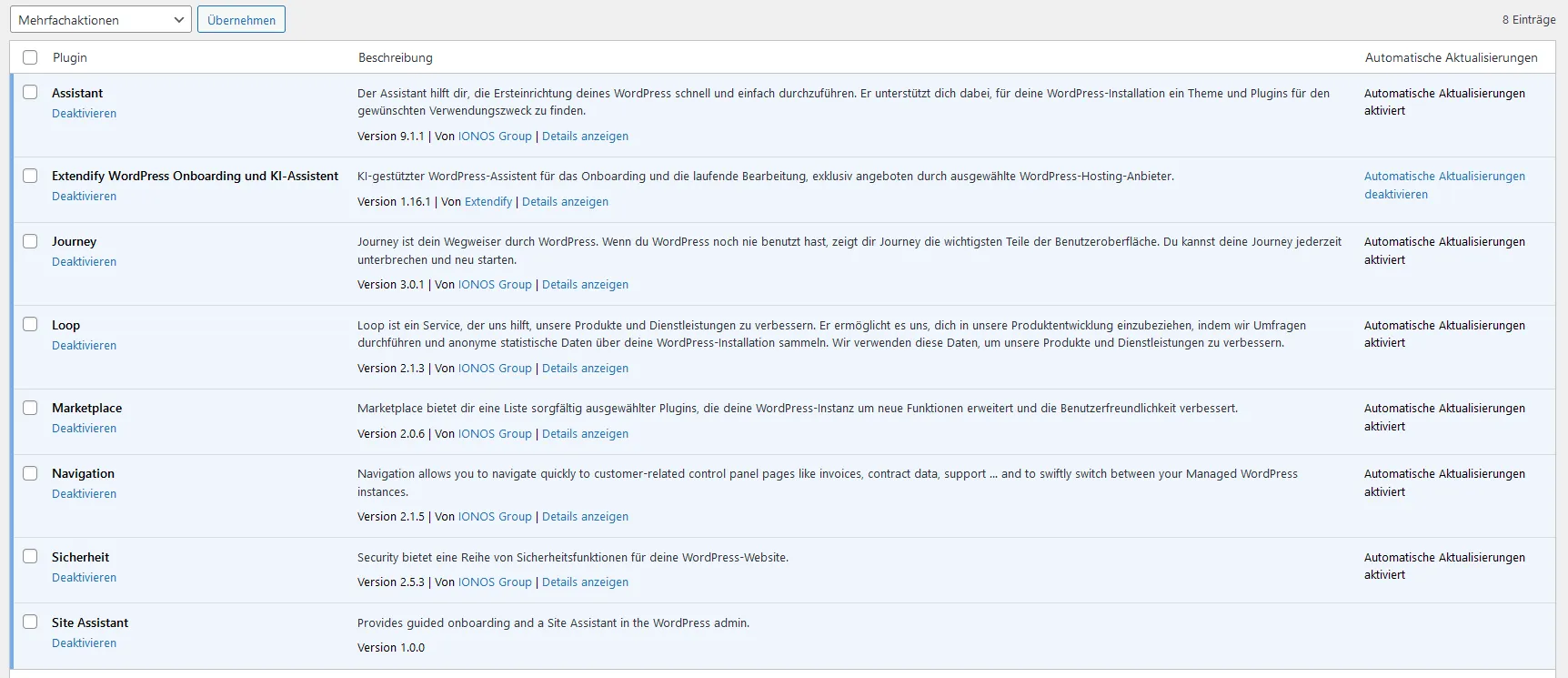
Task: Click Deaktivieren under Extendify WordPress Onboarding
Action: [x=84, y=197]
